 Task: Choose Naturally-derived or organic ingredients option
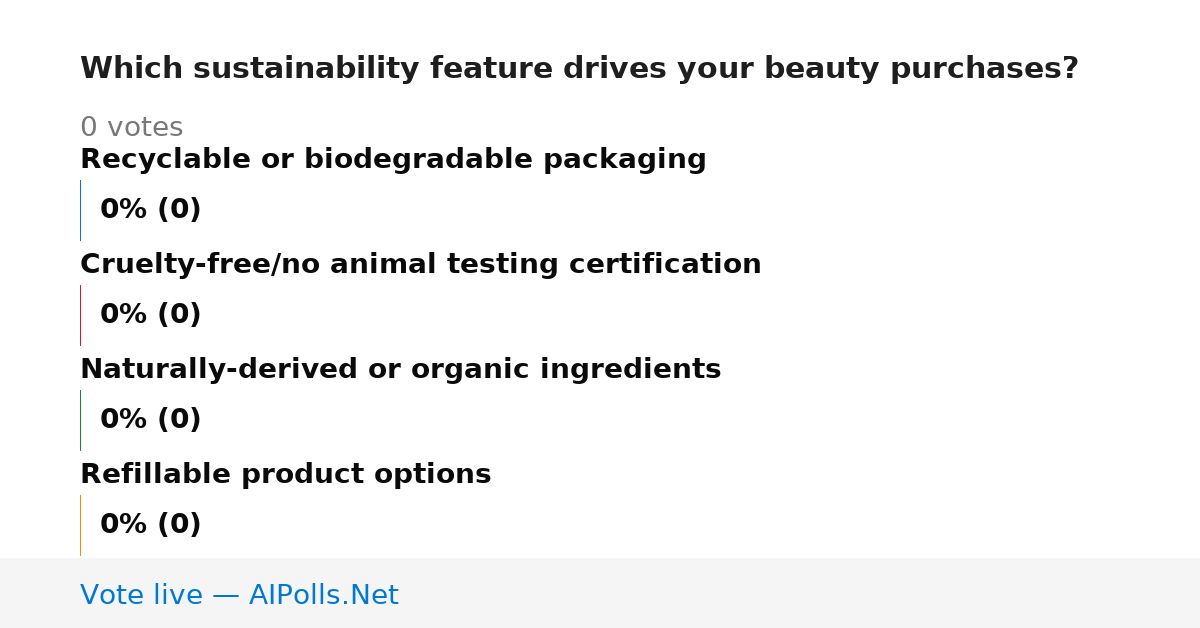pos(400,370)
